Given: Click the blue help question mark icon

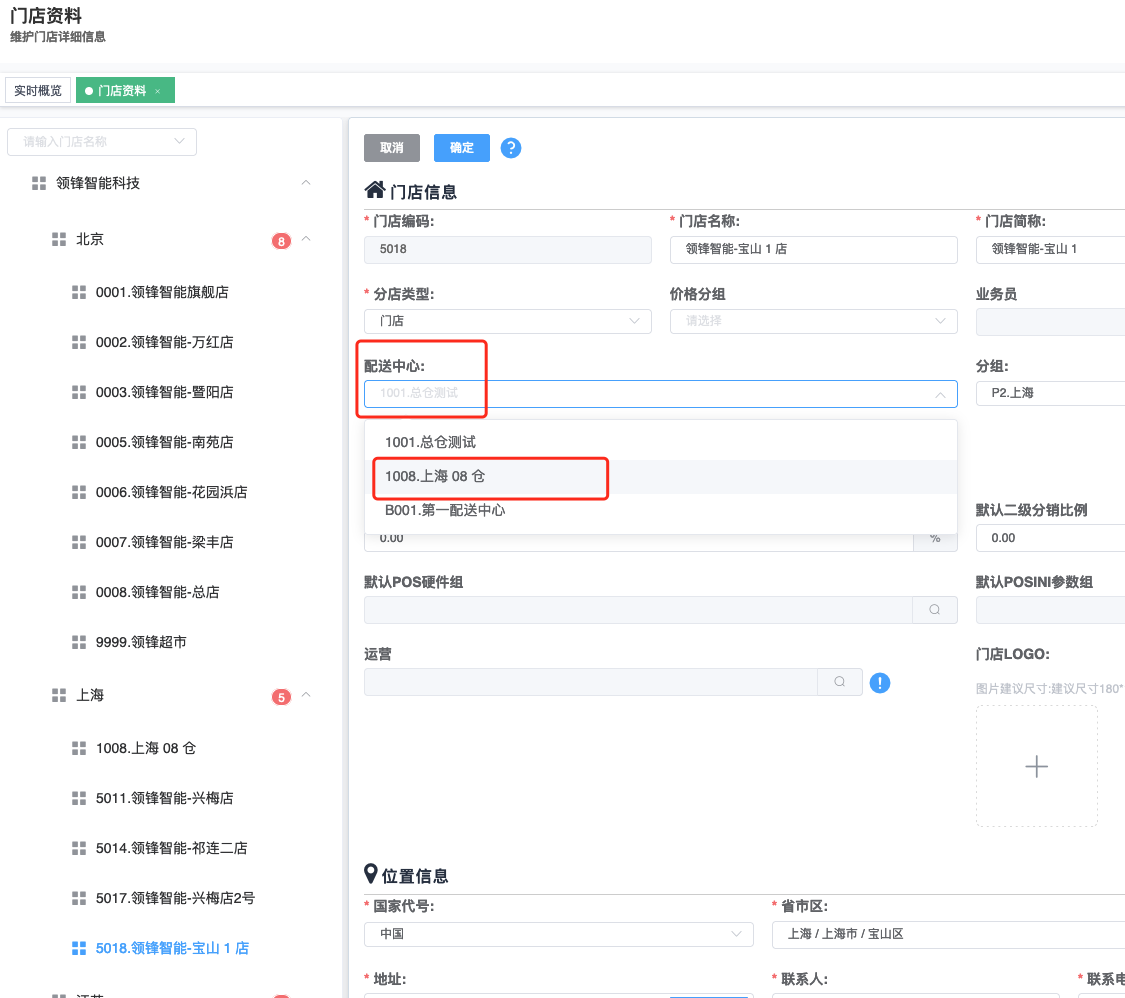Looking at the screenshot, I should pos(511,148).
